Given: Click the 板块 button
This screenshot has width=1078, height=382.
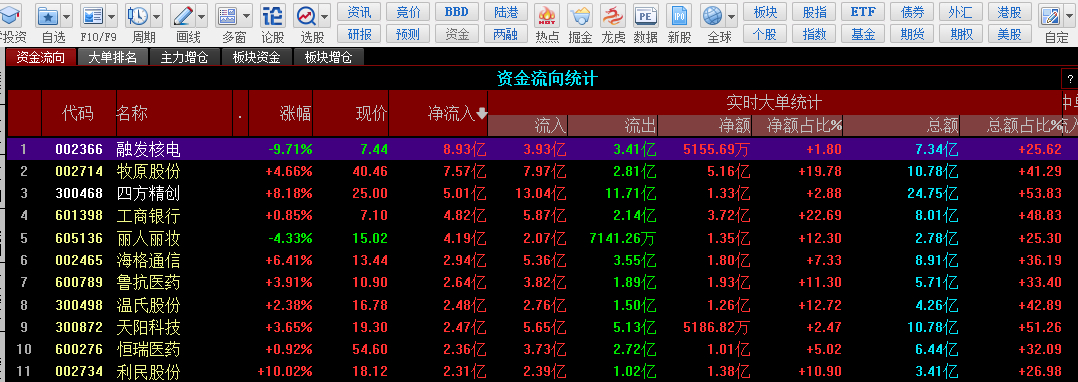Looking at the screenshot, I should [765, 12].
